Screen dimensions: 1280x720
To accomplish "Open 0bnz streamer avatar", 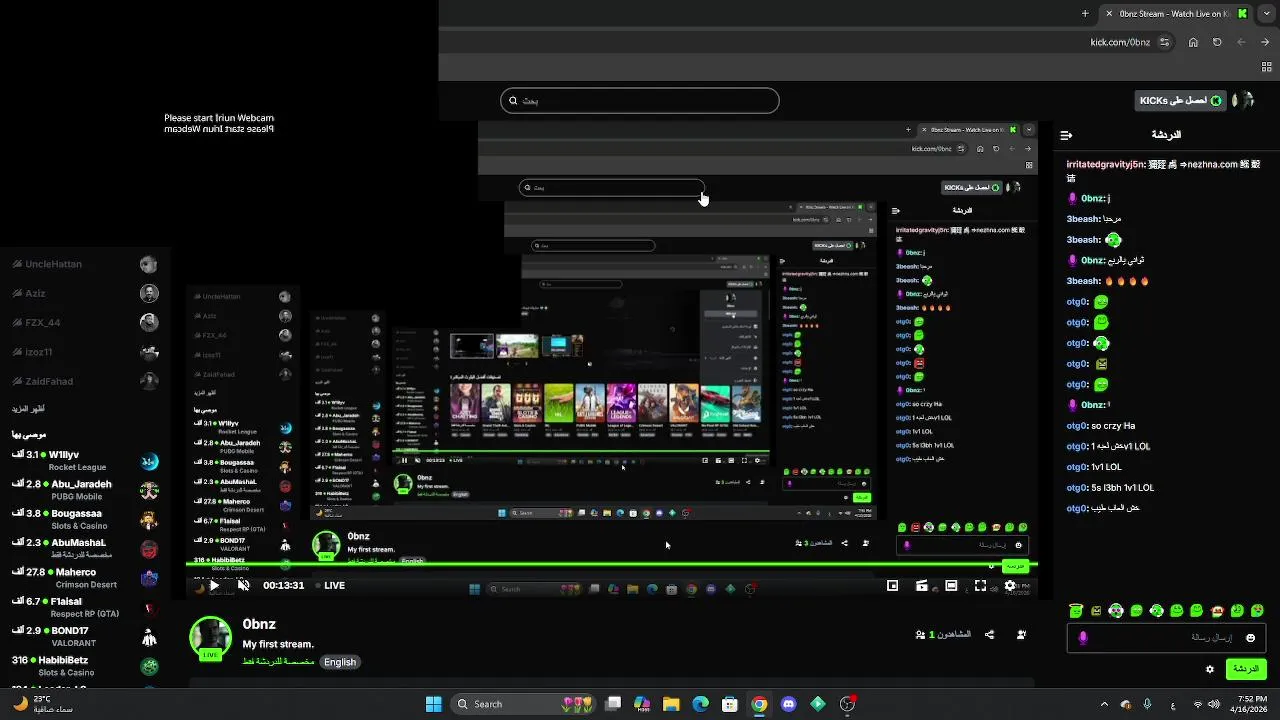I will [x=211, y=638].
